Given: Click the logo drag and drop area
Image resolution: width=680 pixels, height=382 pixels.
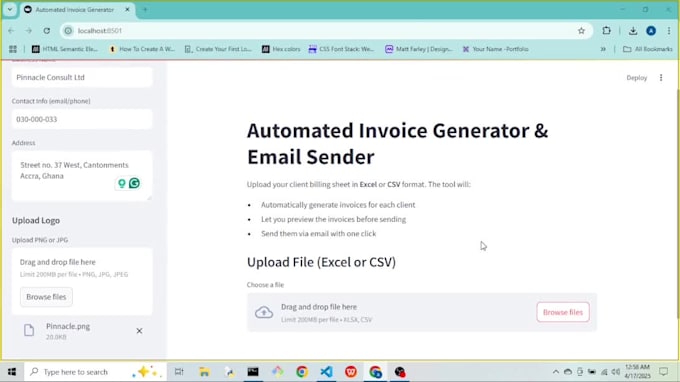Looking at the screenshot, I should pos(82,281).
